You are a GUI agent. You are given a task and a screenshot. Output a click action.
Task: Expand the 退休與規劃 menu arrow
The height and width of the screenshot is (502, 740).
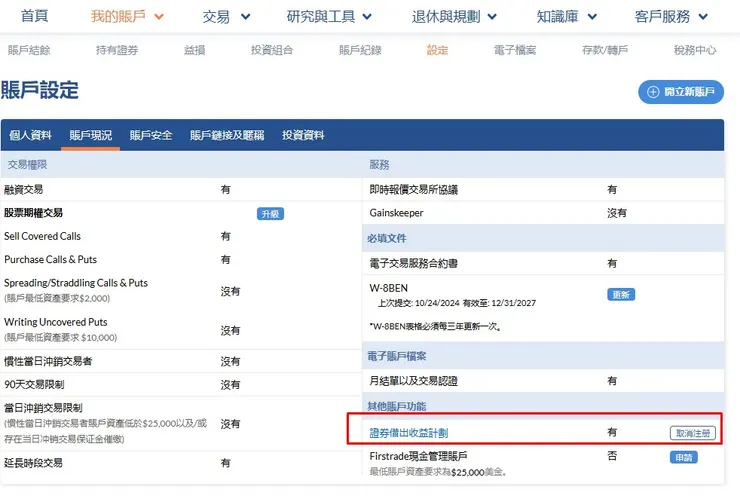492,17
